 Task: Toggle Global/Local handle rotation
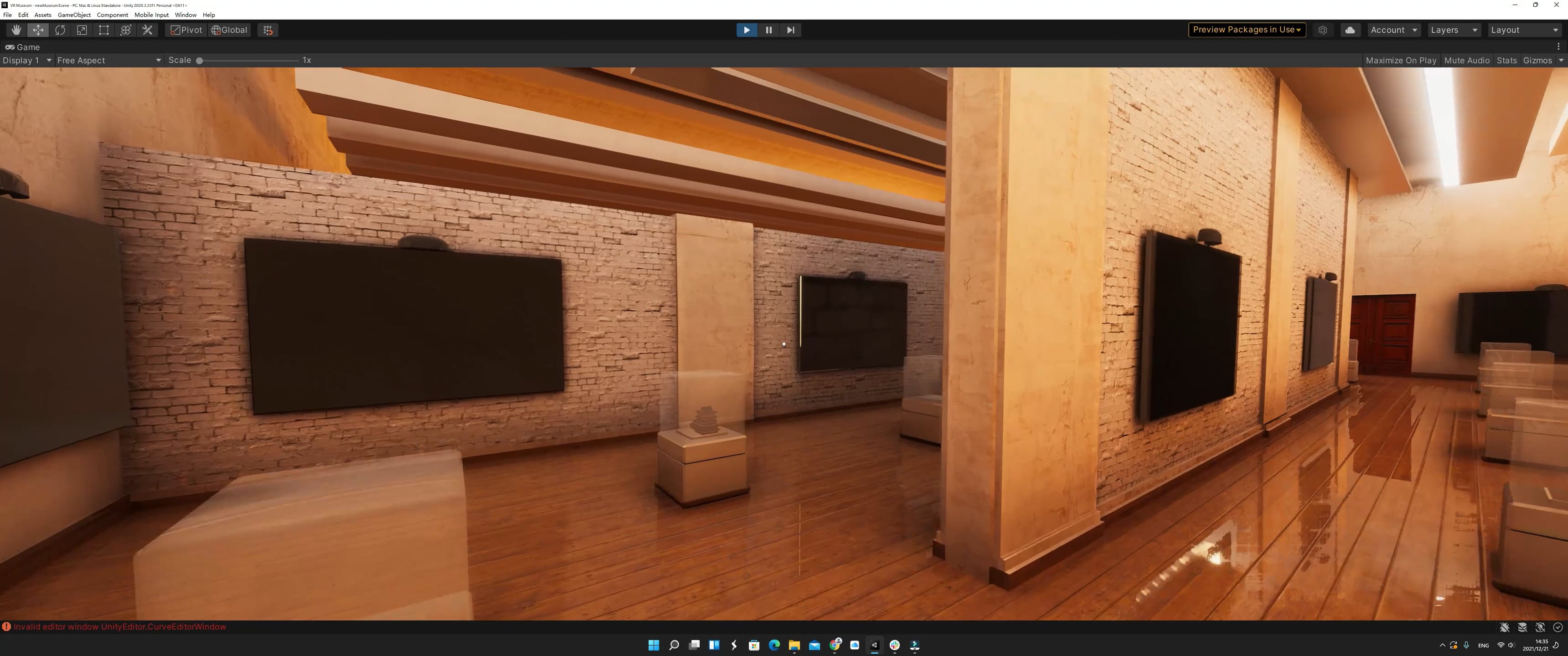(x=229, y=30)
